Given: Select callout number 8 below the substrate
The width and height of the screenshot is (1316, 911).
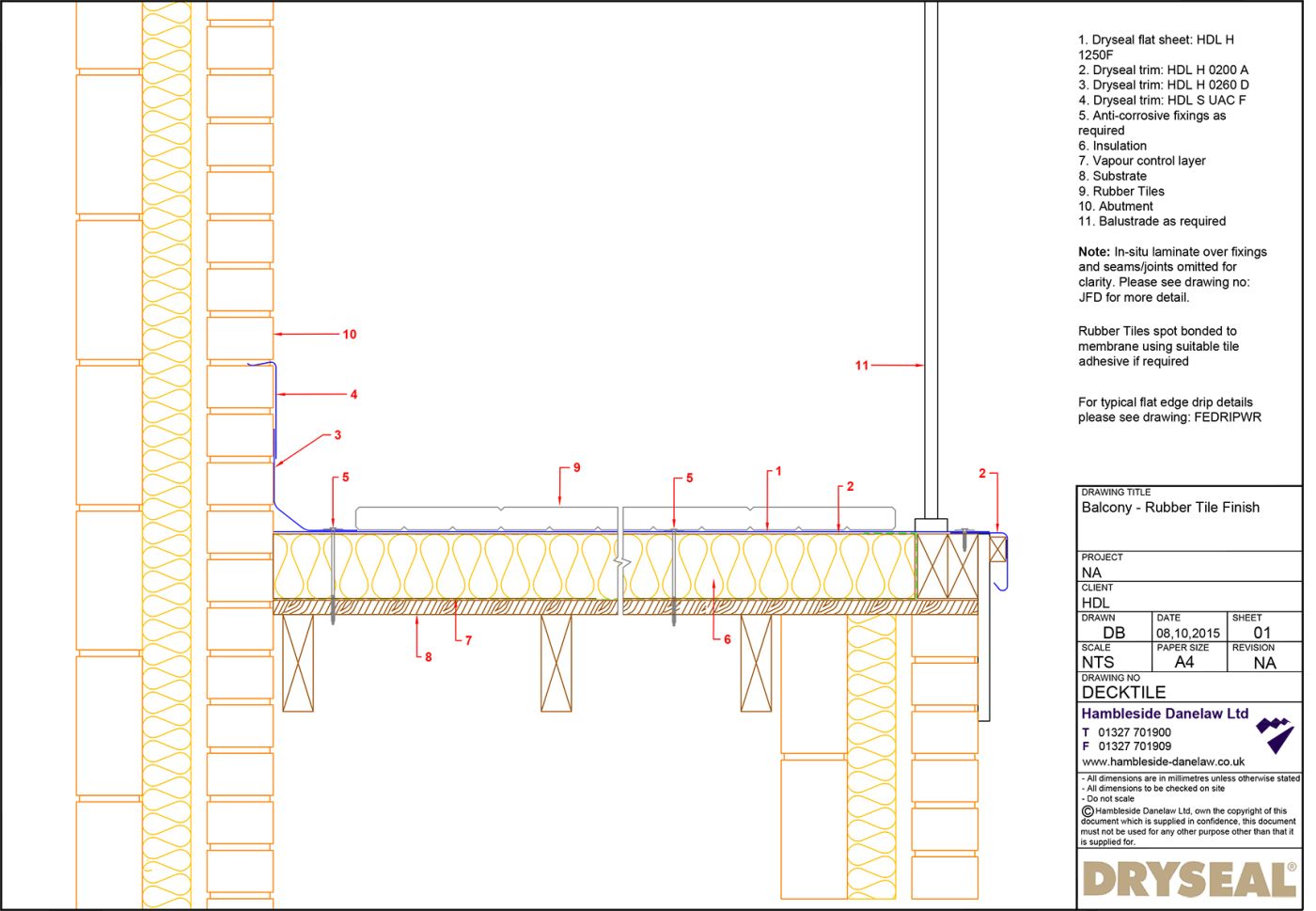Looking at the screenshot, I should coord(428,657).
